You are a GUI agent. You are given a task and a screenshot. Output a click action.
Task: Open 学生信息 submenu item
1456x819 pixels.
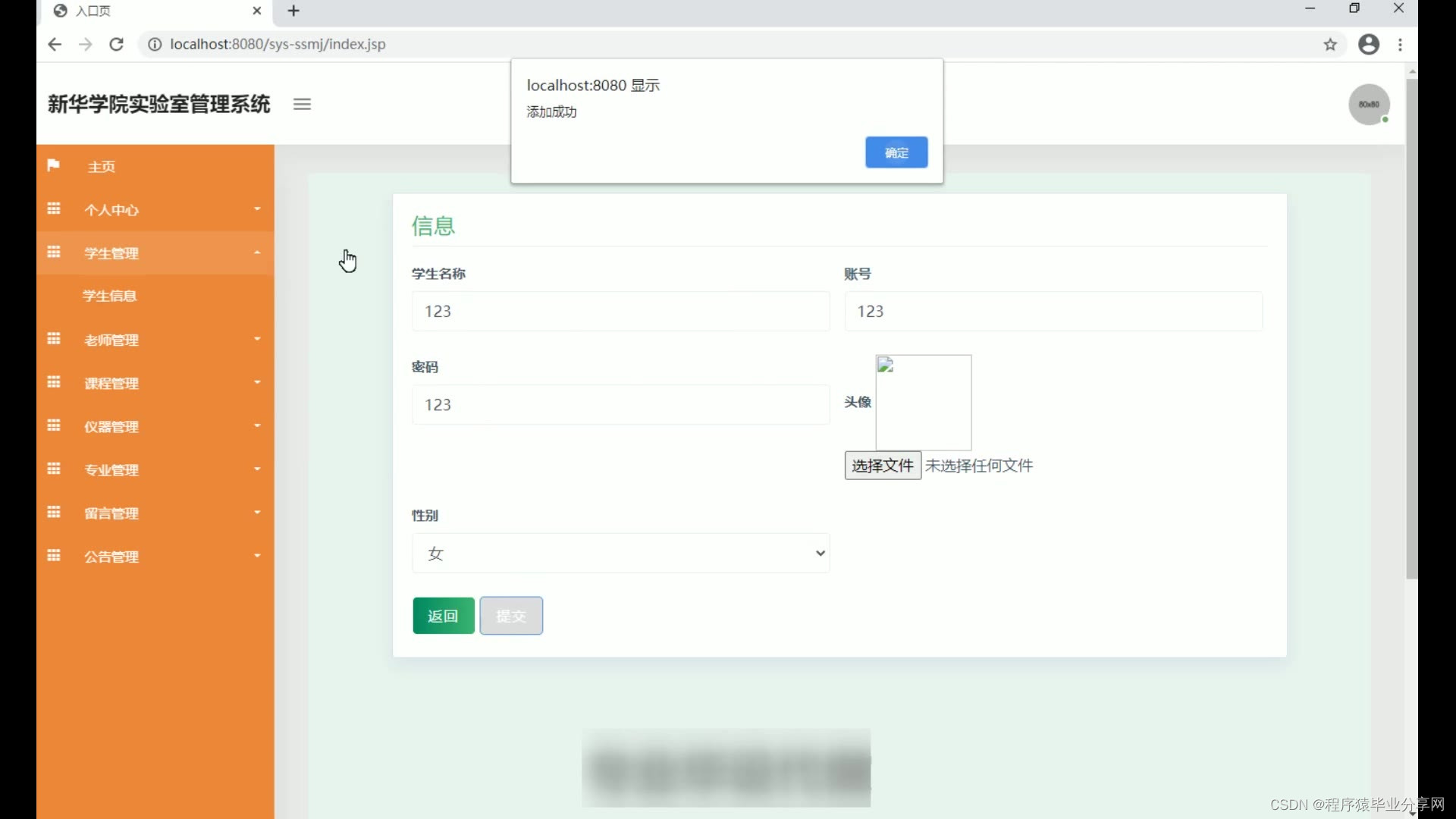coord(110,296)
